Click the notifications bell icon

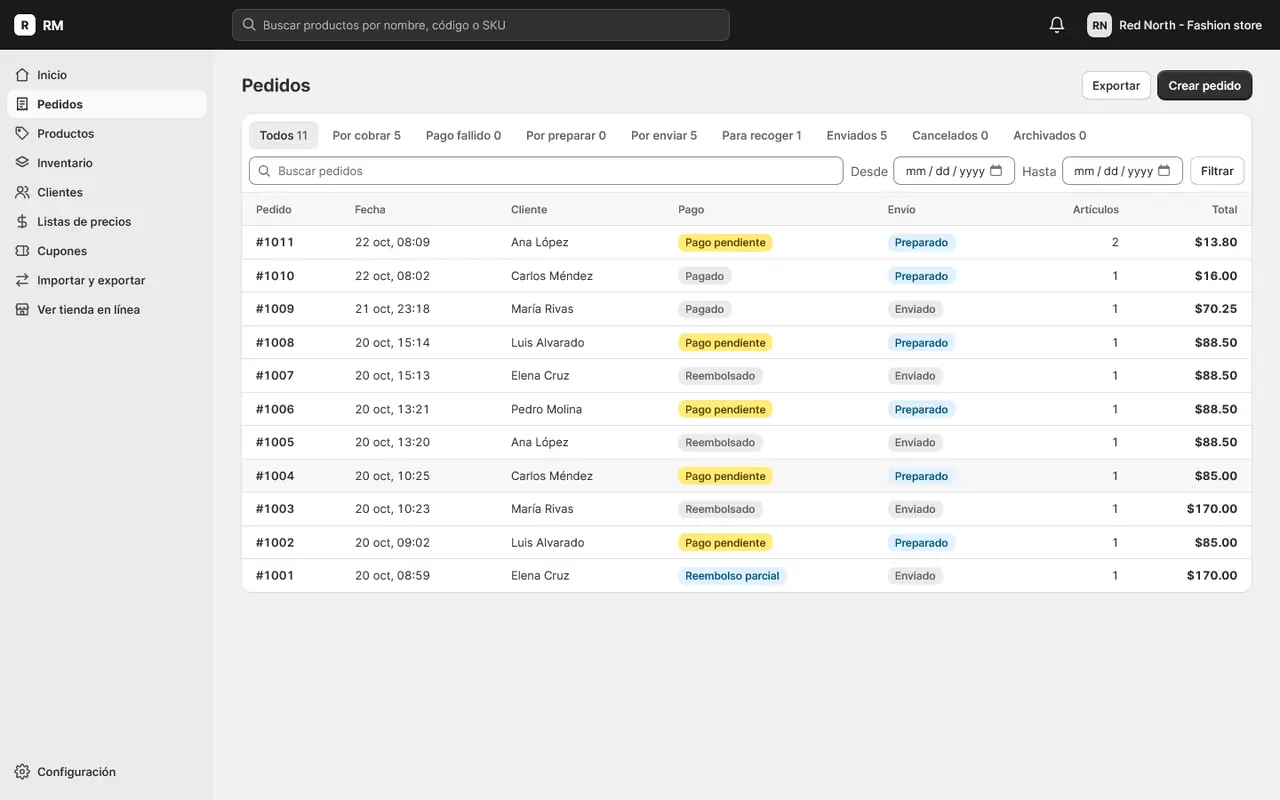coord(1057,25)
